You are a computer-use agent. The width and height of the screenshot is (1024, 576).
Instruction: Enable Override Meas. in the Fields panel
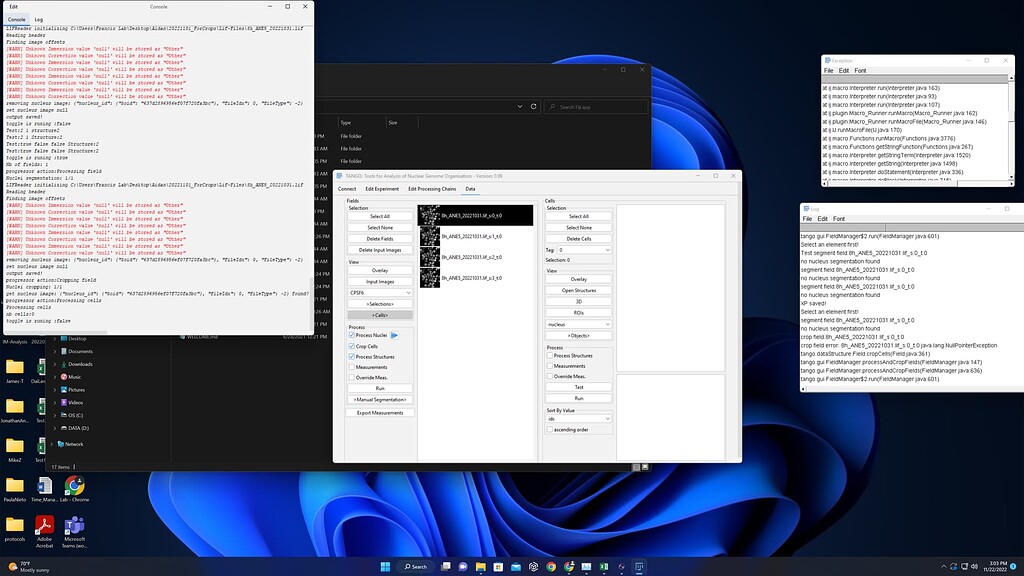tap(352, 377)
